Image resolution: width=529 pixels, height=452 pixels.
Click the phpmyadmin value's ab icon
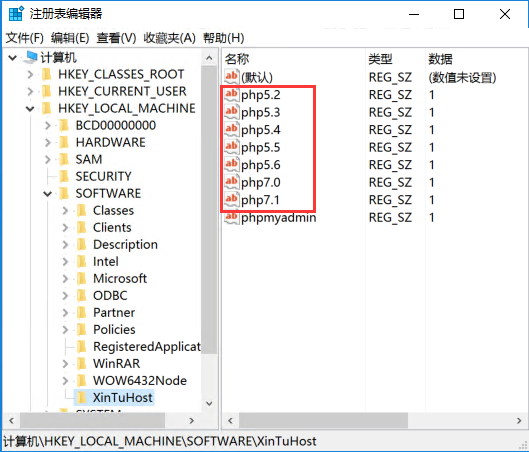(232, 217)
